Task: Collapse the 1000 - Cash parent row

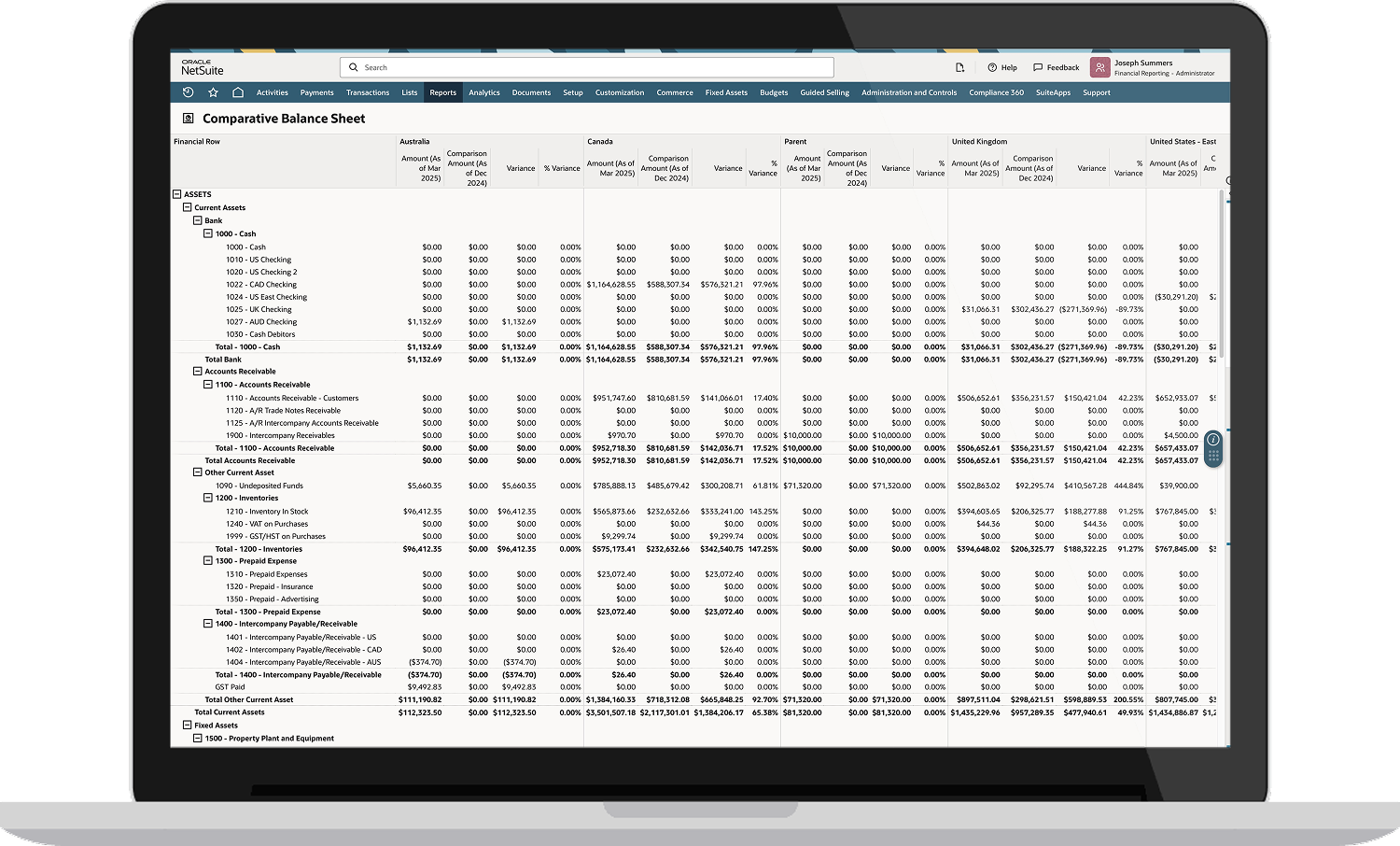Action: (x=208, y=233)
